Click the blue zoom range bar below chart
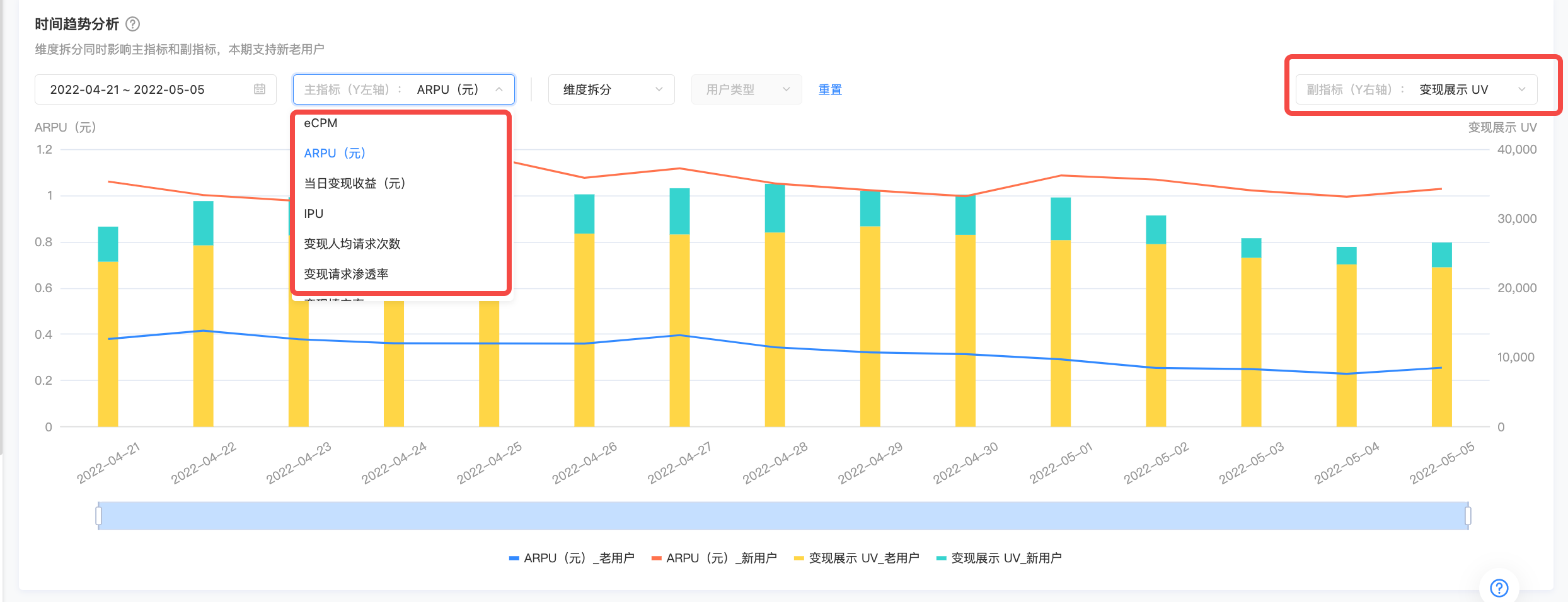The width and height of the screenshot is (1568, 602). [783, 516]
